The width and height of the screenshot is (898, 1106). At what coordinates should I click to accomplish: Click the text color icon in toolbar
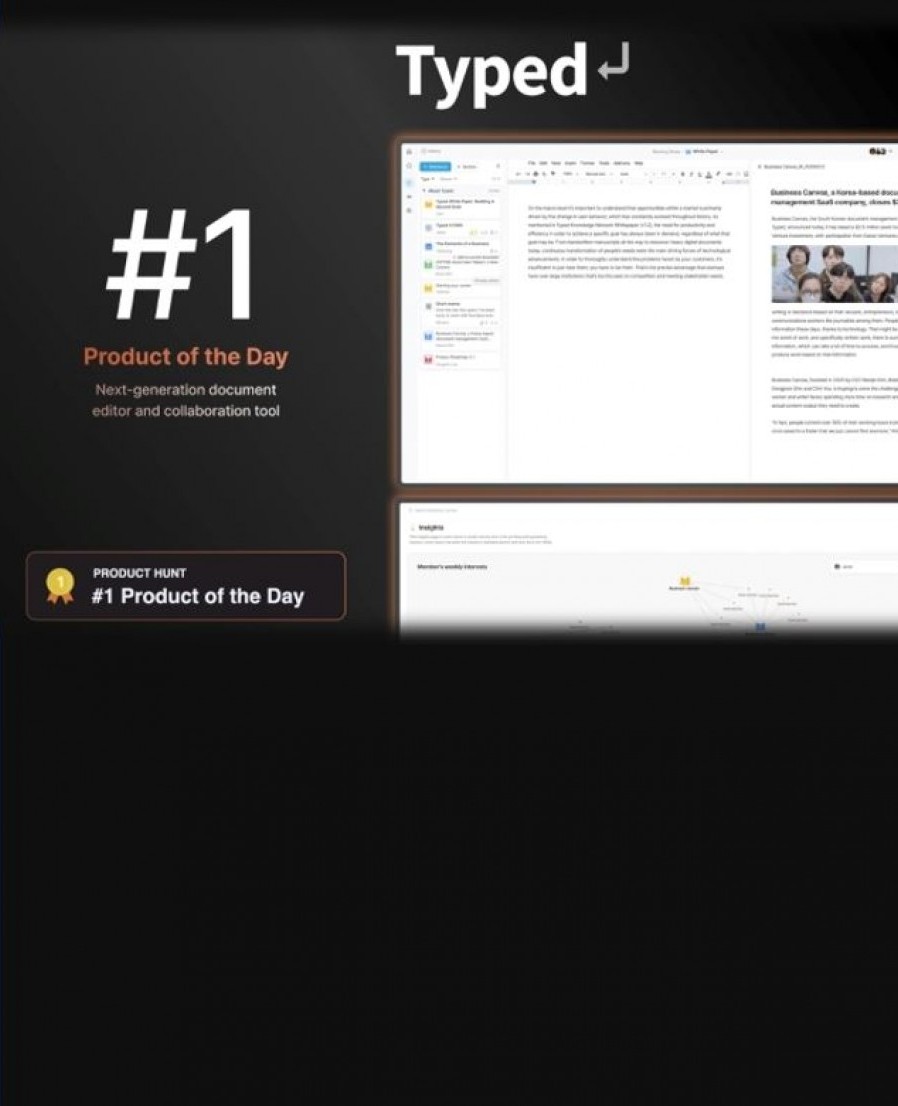pyautogui.click(x=709, y=174)
